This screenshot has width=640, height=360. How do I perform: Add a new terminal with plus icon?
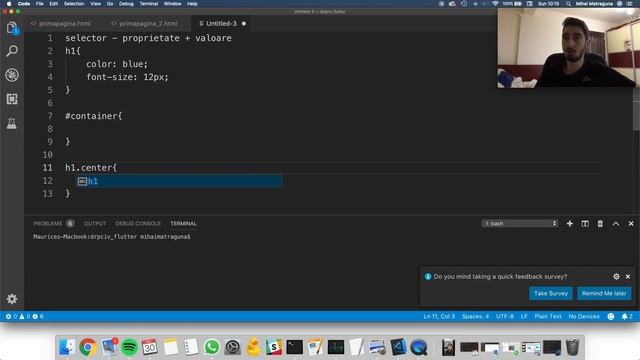pyautogui.click(x=569, y=224)
